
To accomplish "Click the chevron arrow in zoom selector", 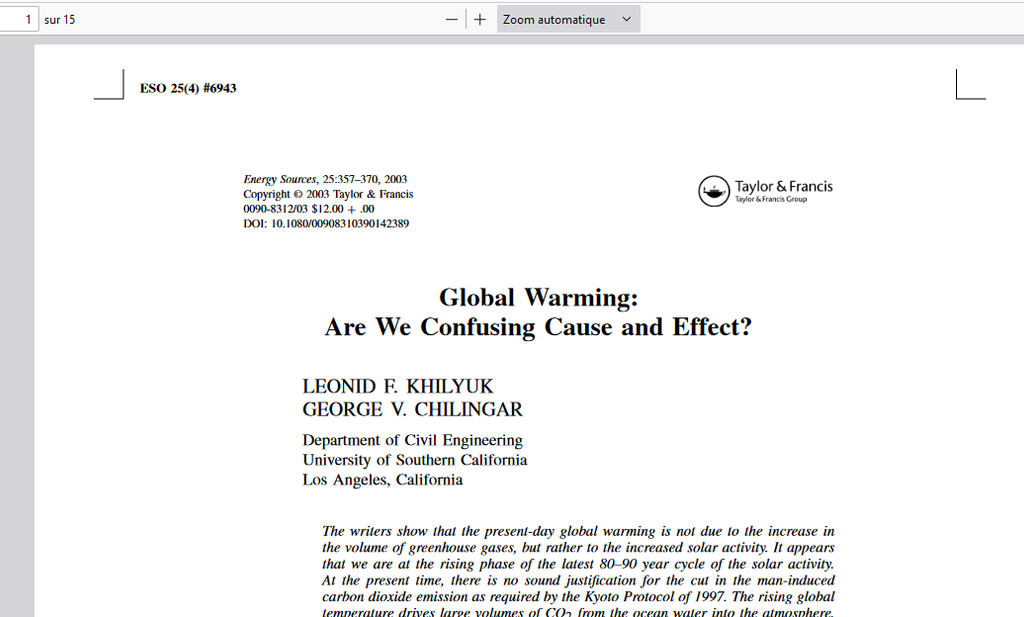I will point(627,19).
